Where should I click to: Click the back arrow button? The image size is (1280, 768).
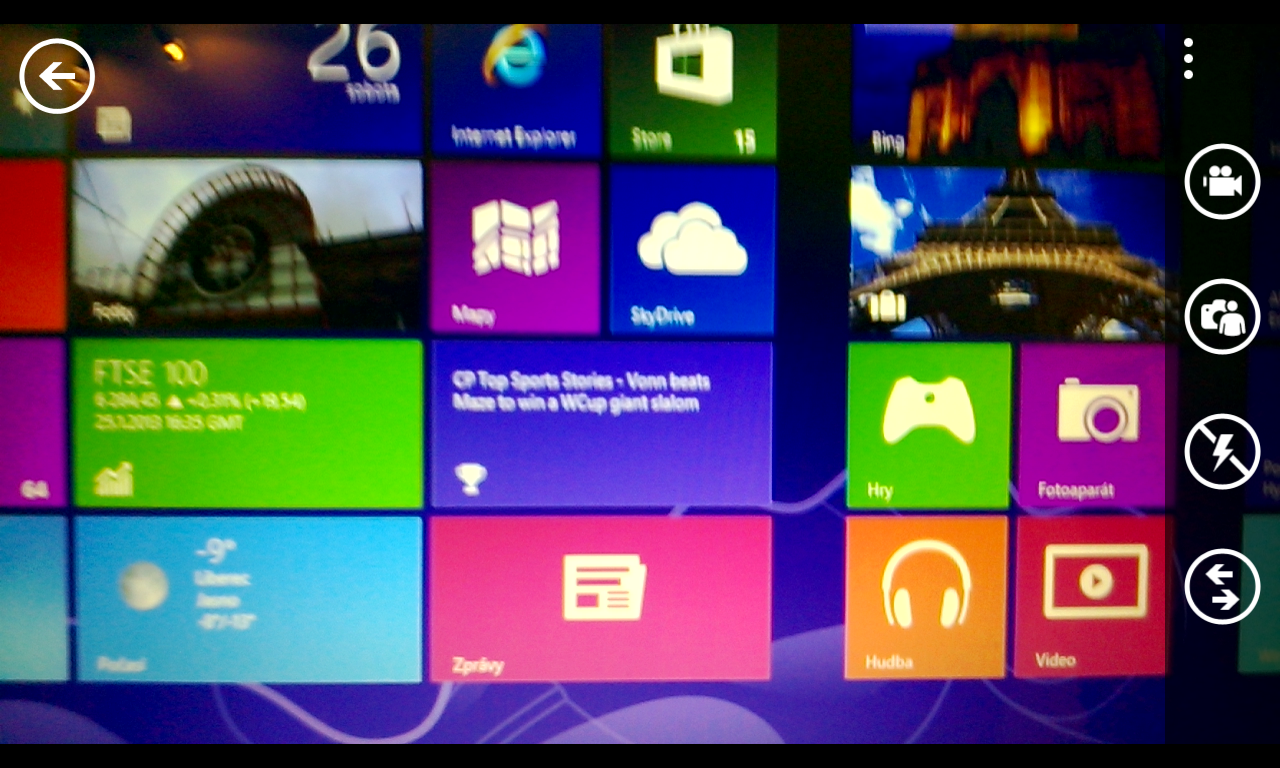[x=56, y=75]
